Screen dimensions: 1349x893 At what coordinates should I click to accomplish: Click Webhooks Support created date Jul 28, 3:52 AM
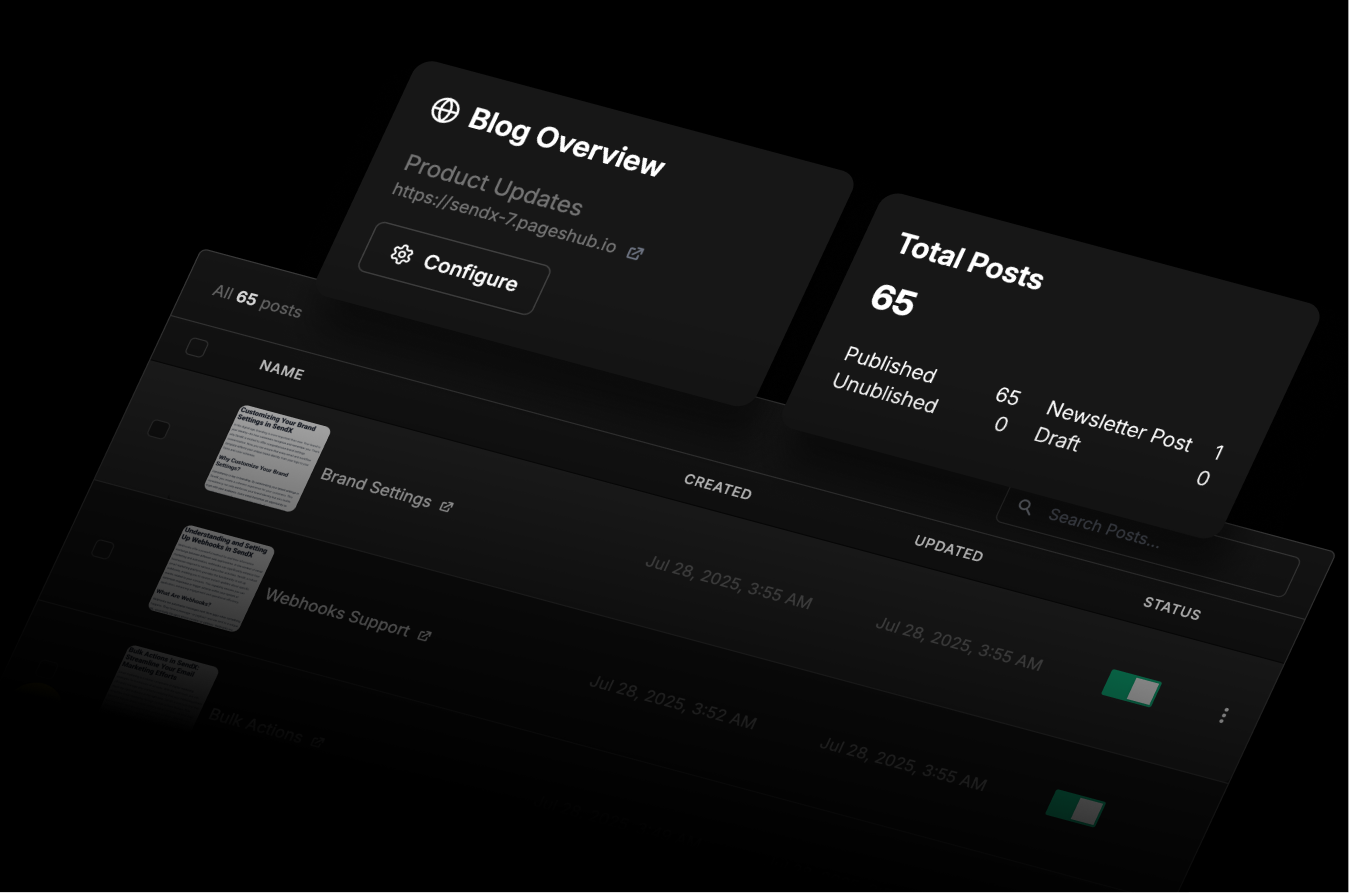(672, 702)
